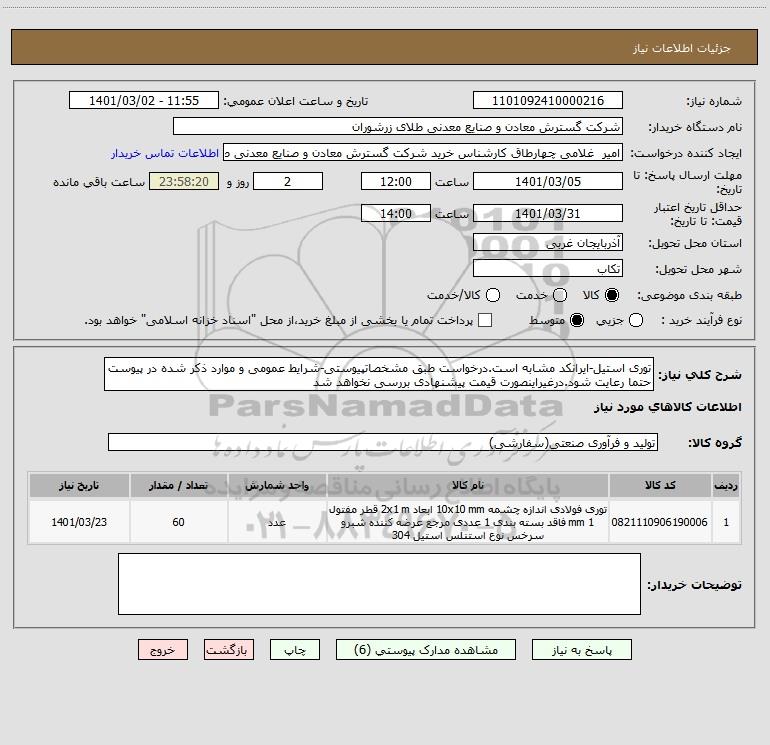Click the request creator name field
This screenshot has width=770, height=745.
click(x=423, y=153)
